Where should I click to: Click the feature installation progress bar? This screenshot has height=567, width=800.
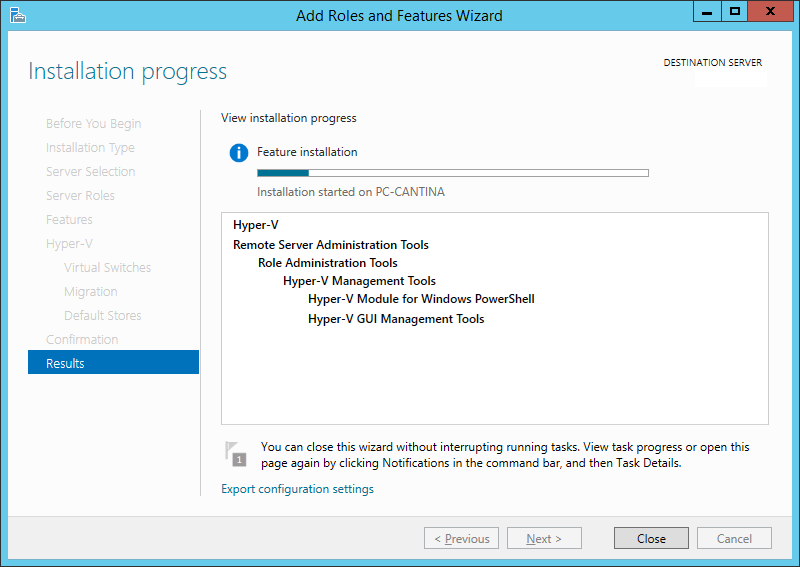click(x=453, y=173)
